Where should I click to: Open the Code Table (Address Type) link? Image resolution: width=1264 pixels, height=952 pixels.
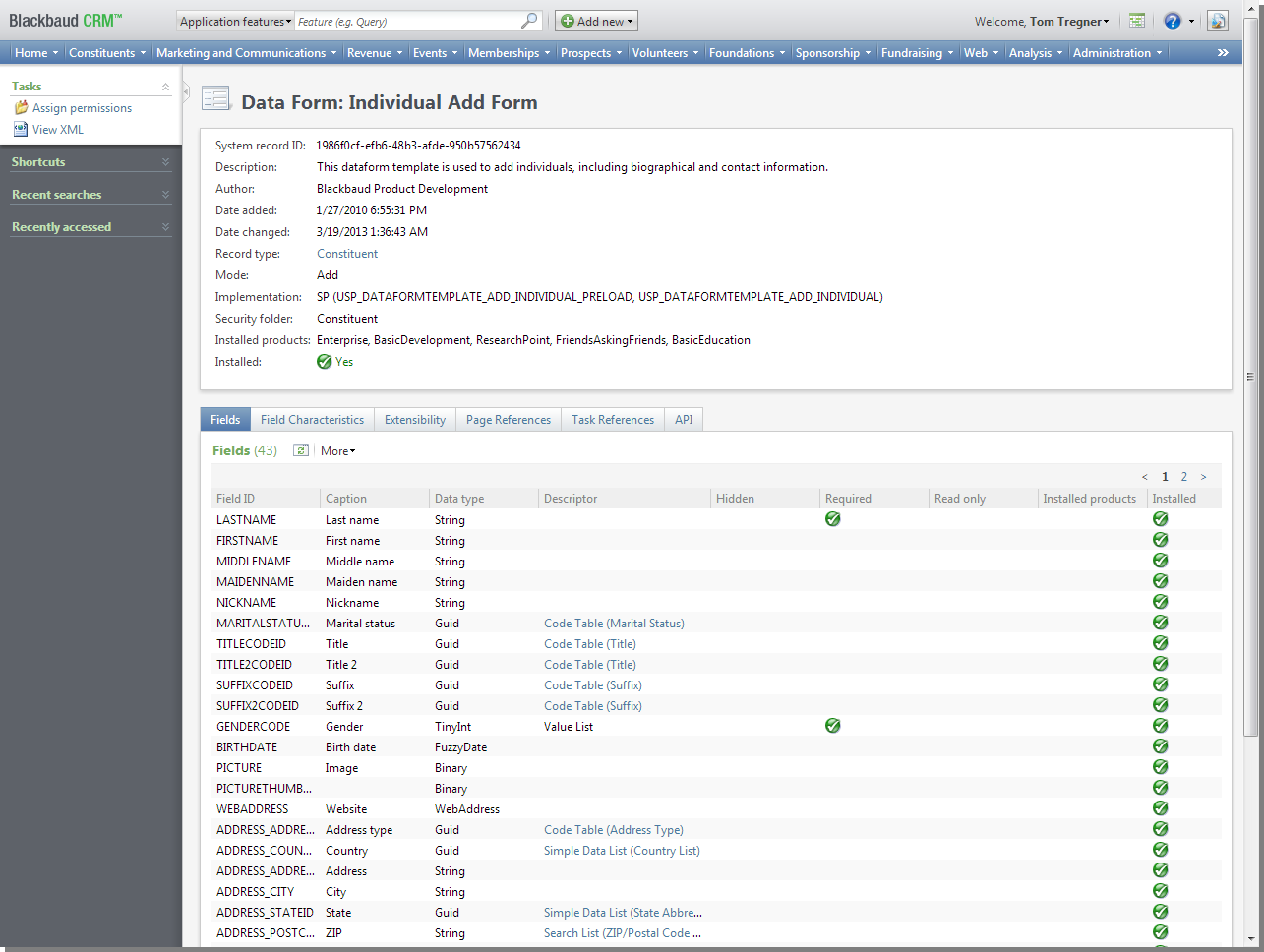[x=614, y=830]
